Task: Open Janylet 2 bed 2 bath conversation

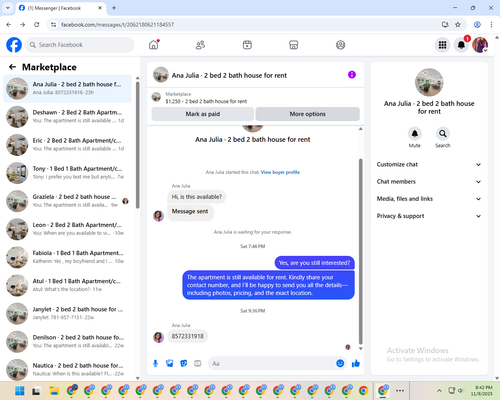Action: click(67, 314)
